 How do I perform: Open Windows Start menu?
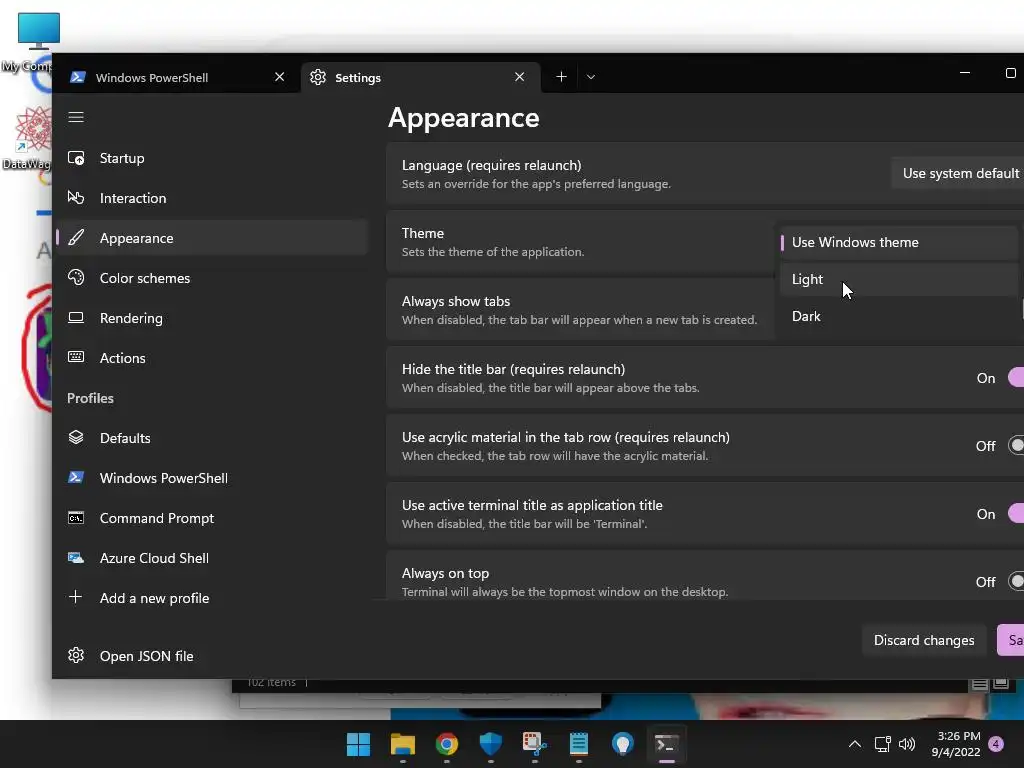(x=358, y=744)
